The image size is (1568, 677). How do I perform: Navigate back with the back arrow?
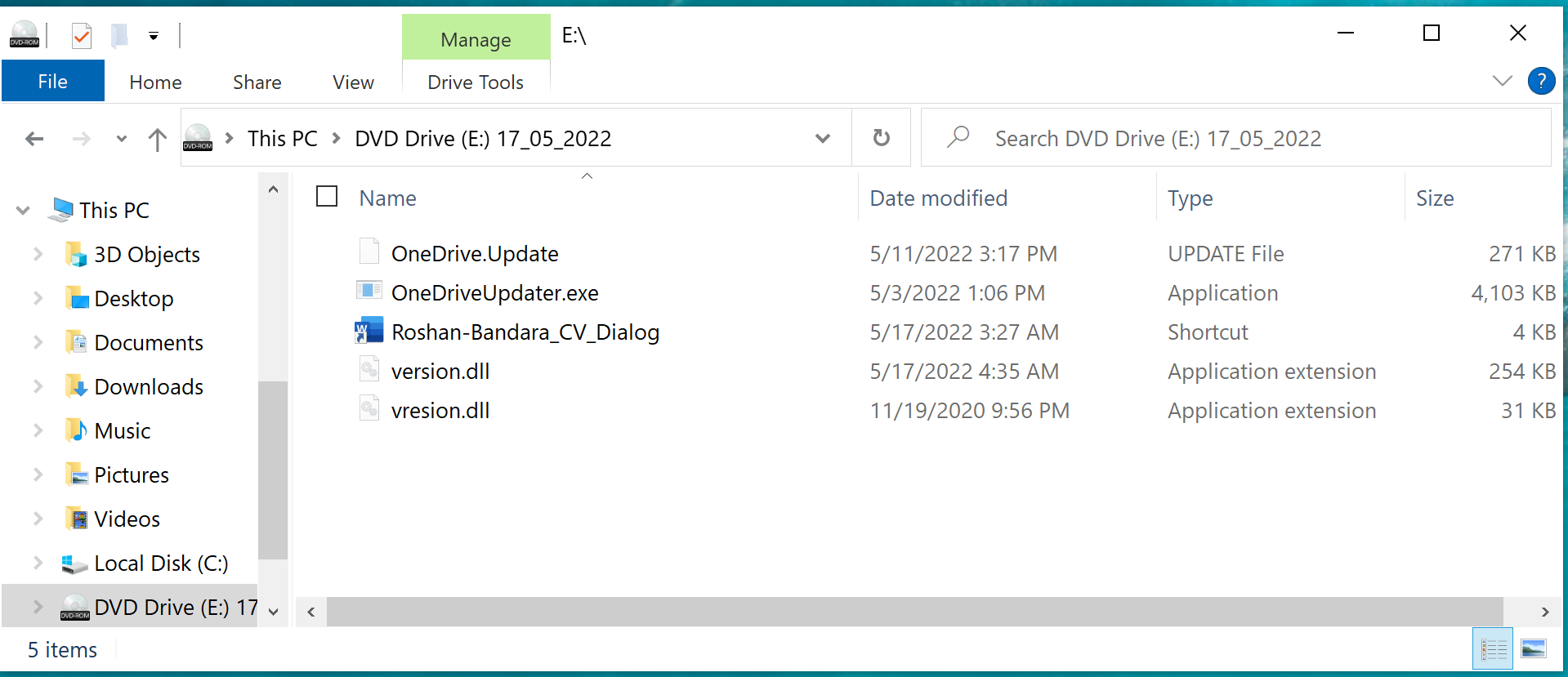[x=34, y=139]
